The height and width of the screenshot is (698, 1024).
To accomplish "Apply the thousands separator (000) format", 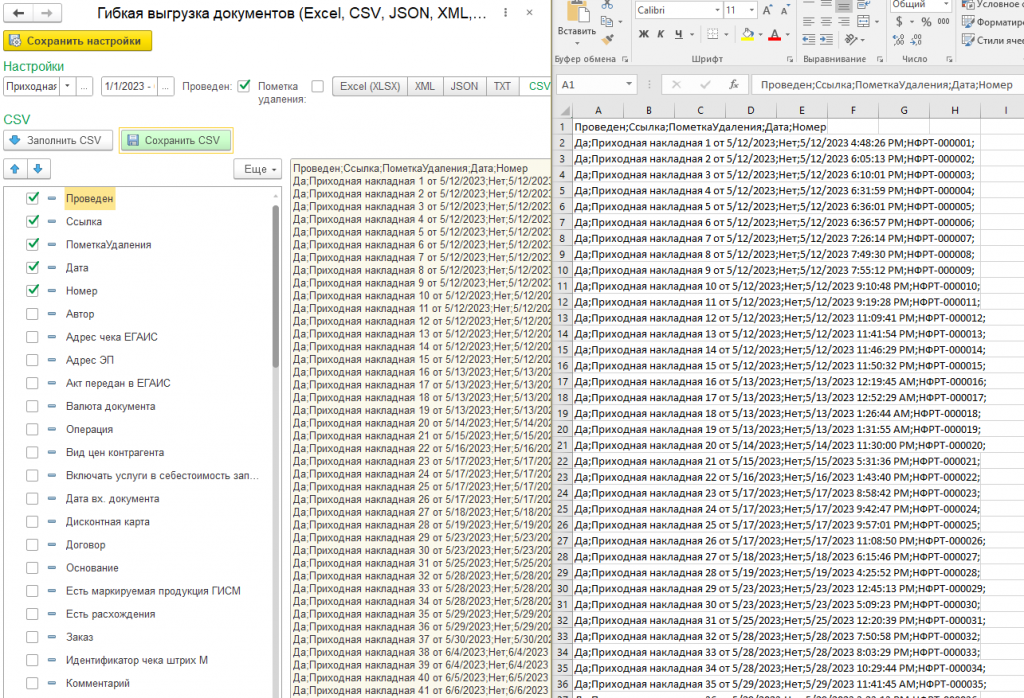I will [943, 22].
